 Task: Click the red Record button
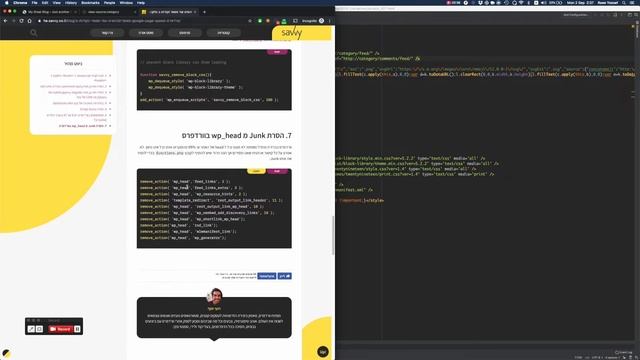60,329
